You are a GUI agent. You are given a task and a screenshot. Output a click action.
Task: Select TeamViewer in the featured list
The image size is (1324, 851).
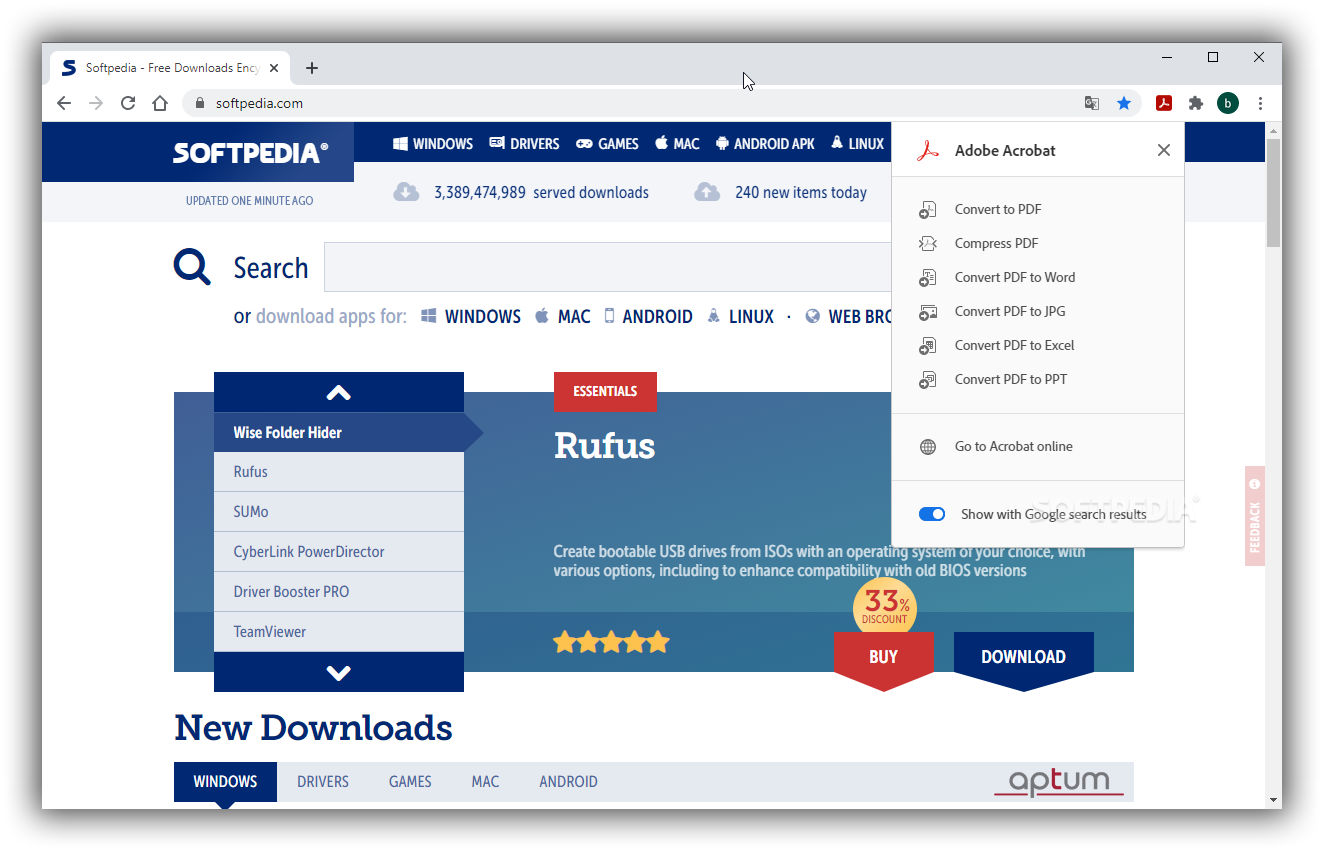(339, 632)
